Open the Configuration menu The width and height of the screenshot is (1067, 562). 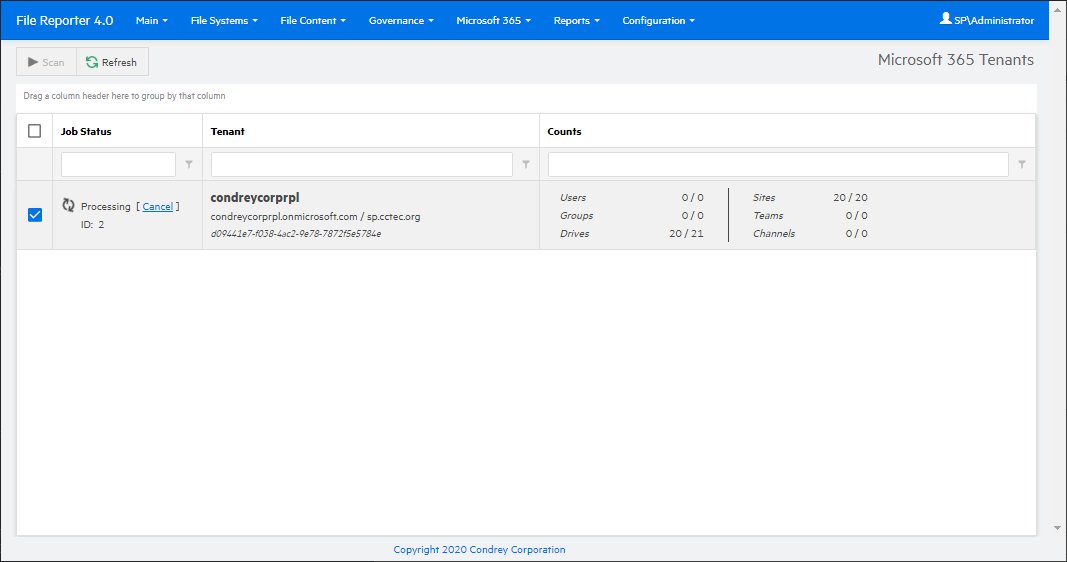(657, 20)
